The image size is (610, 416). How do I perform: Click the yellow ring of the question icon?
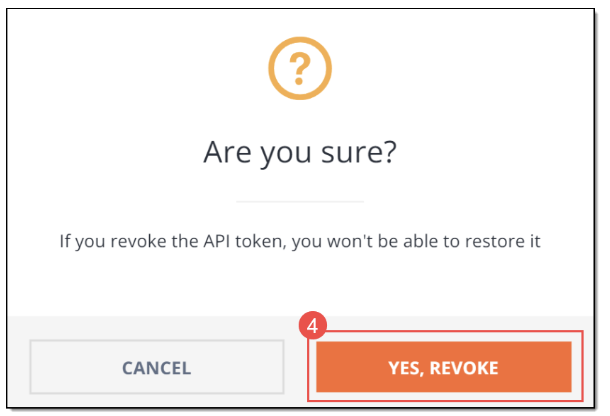coord(300,40)
